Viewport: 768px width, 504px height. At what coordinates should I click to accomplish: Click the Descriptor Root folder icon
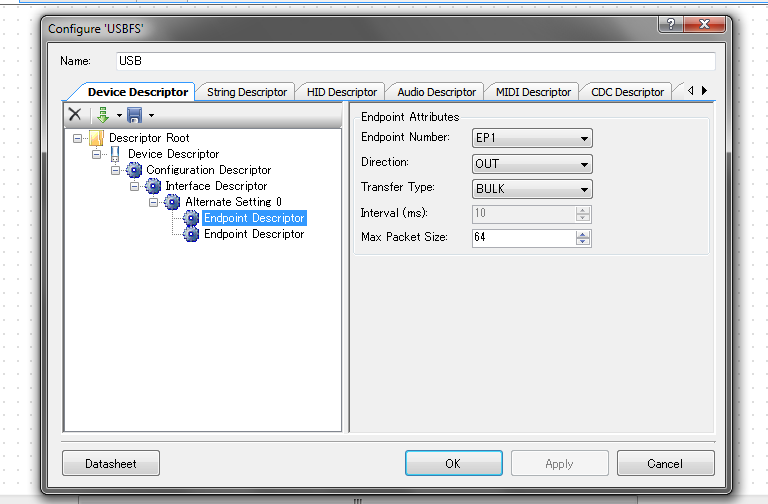96,138
